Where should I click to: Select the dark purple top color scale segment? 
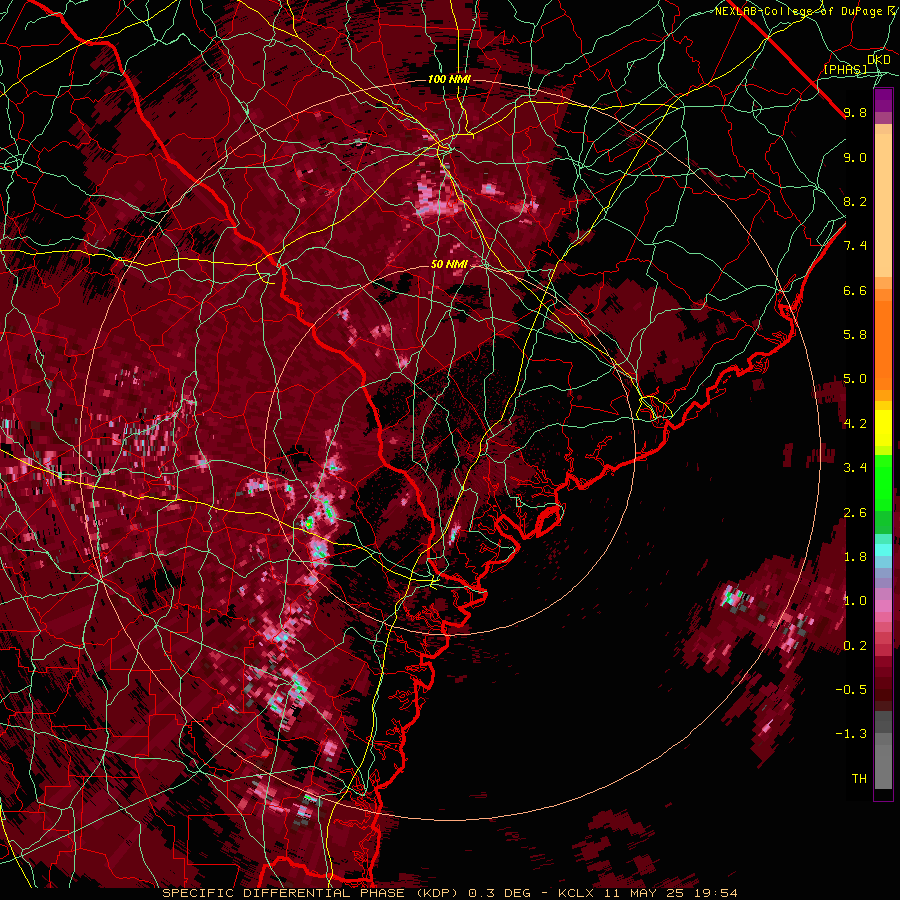883,100
